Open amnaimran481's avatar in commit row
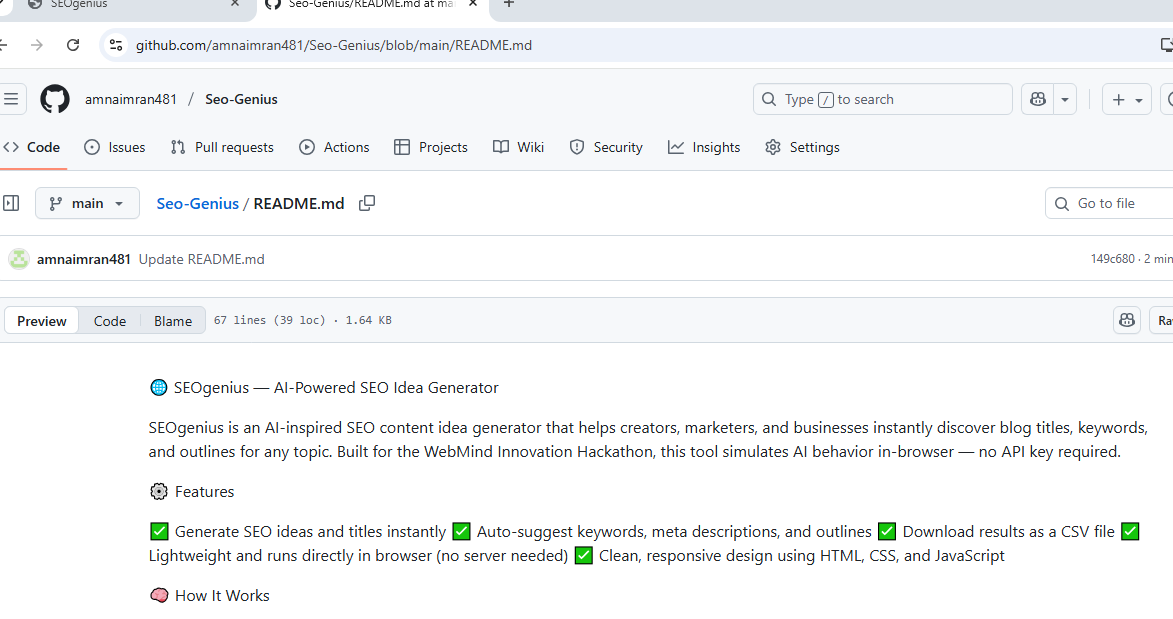The width and height of the screenshot is (1173, 619). point(19,259)
